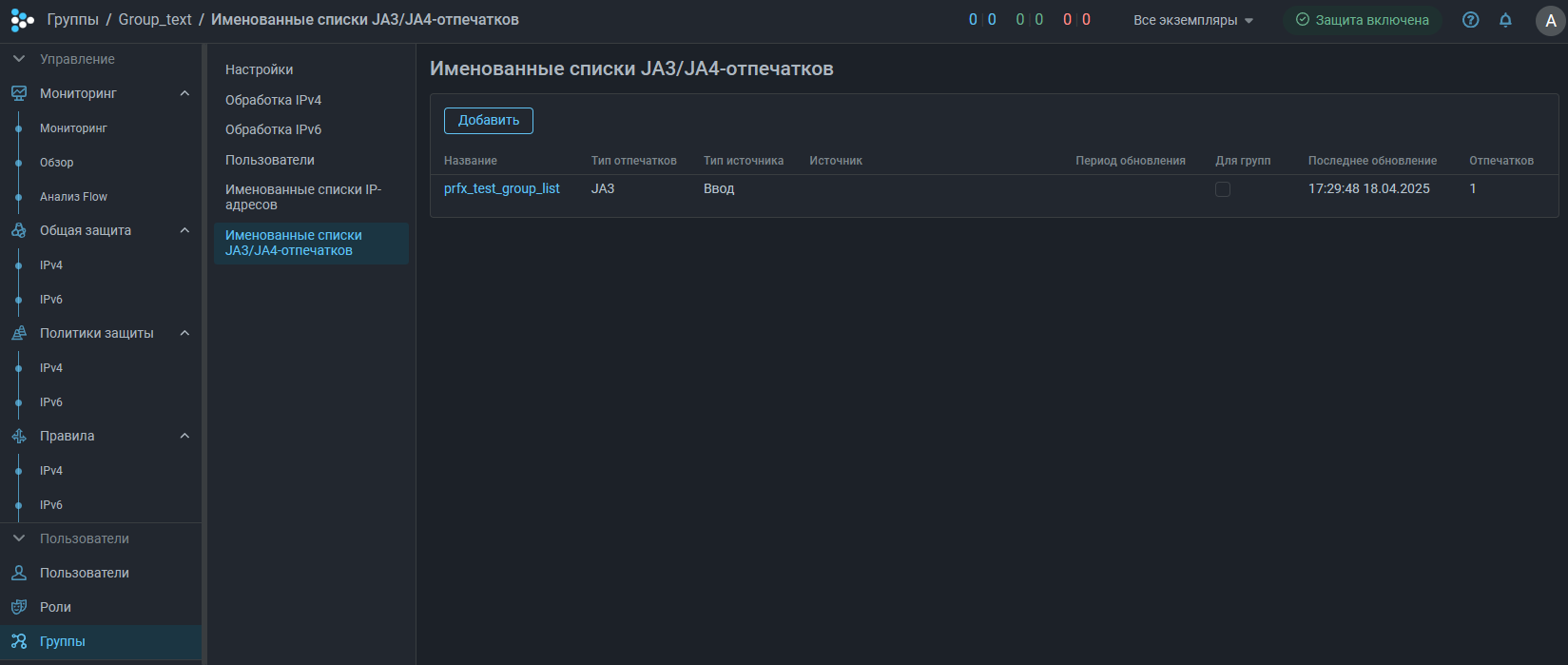Open the notifications bell icon
The height and width of the screenshot is (665, 1568).
(x=1505, y=20)
